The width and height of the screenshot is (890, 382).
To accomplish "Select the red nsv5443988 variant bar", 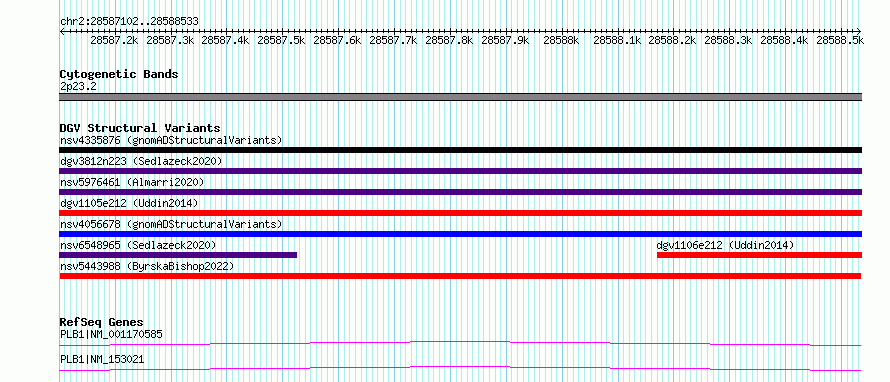I will (x=460, y=276).
